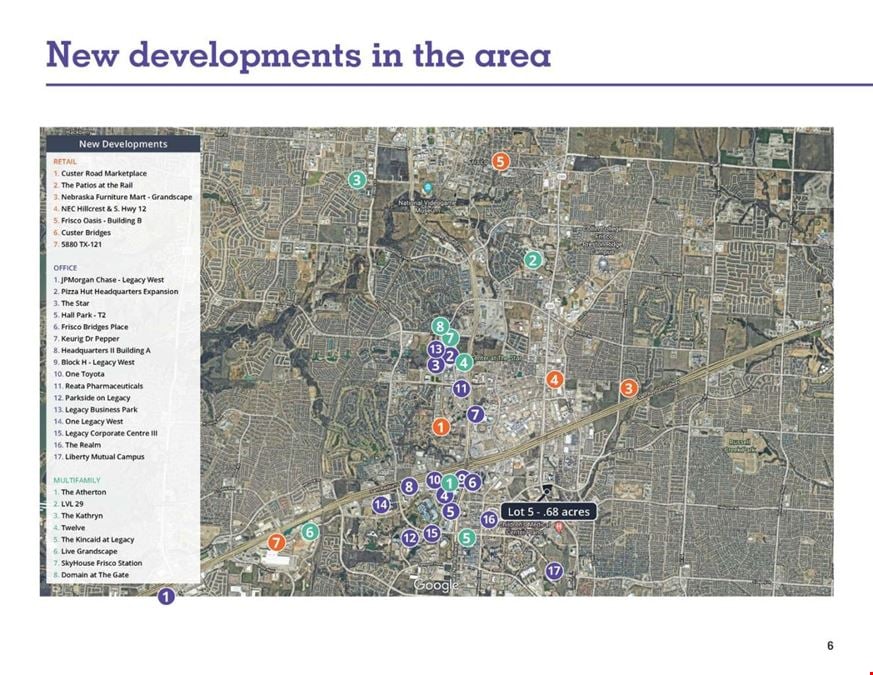Select purple office marker 11

pos(461,388)
